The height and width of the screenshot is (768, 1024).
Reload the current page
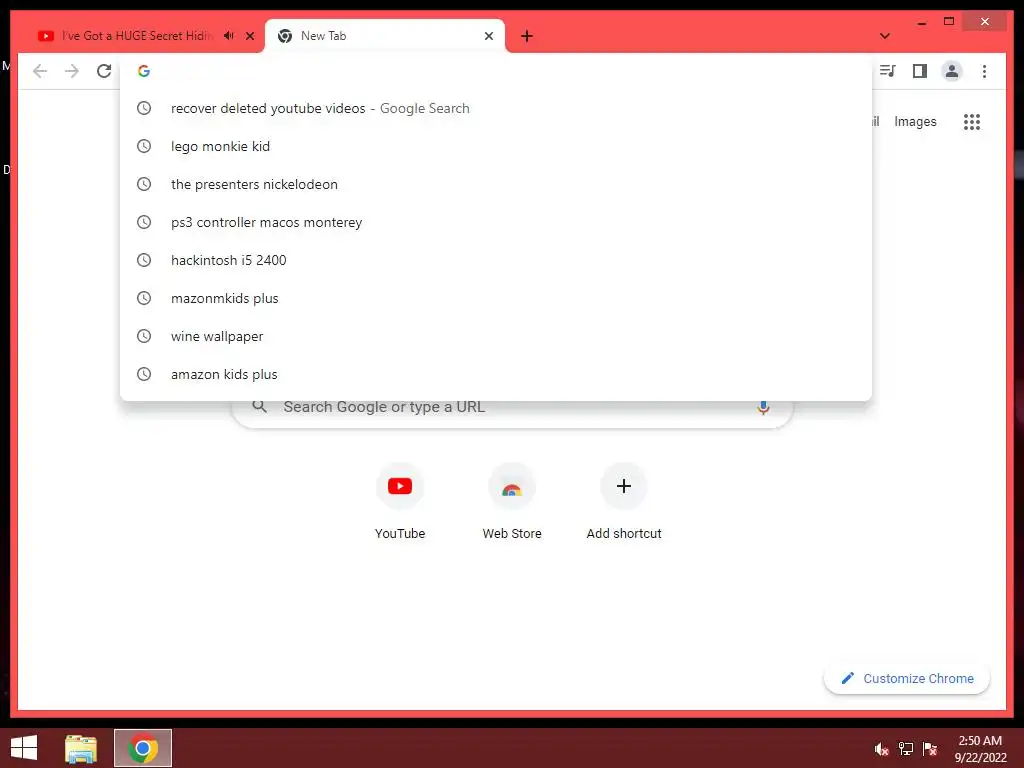[104, 71]
